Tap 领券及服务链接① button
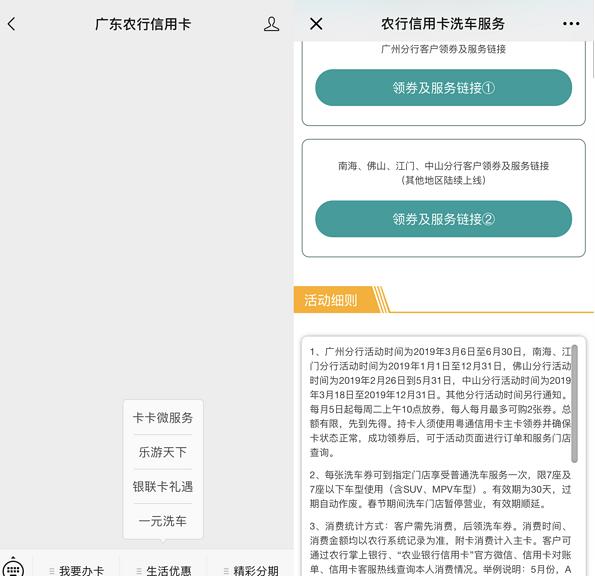 click(x=443, y=88)
